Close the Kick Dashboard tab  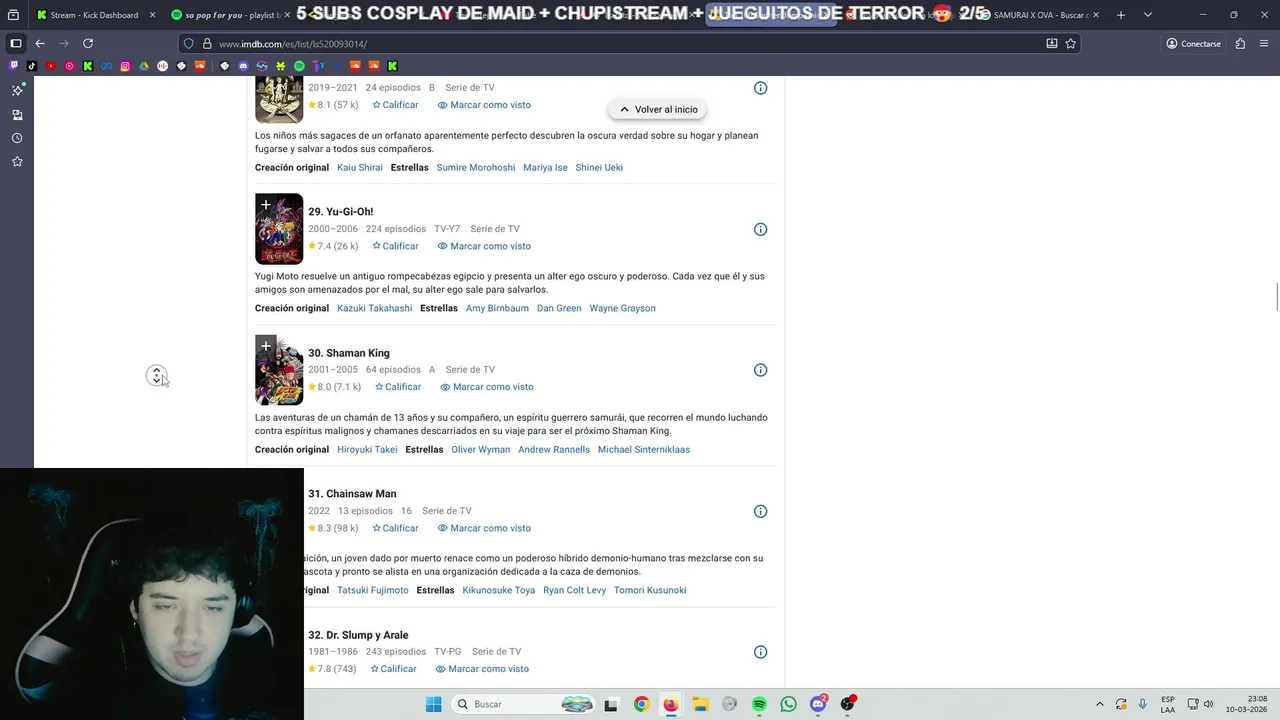[152, 15]
